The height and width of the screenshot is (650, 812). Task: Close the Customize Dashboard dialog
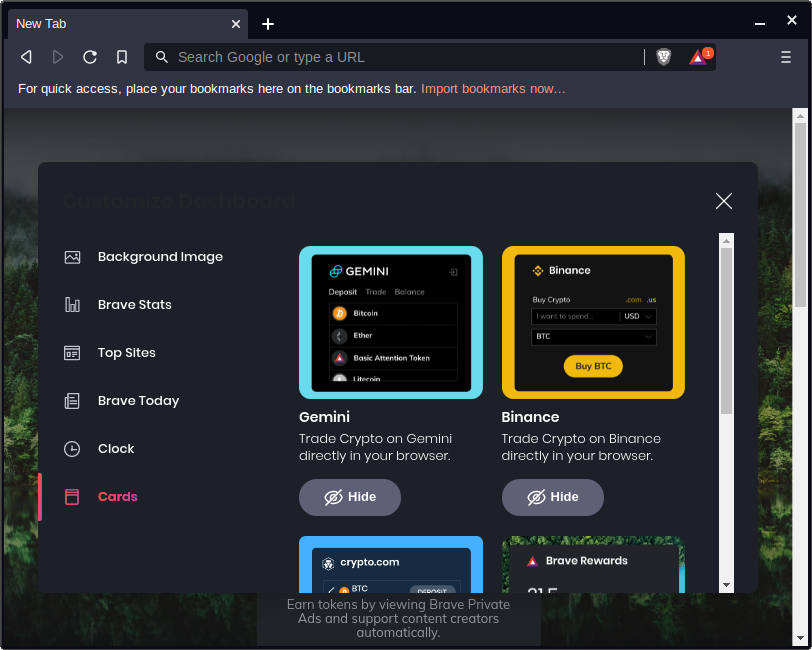pos(724,201)
